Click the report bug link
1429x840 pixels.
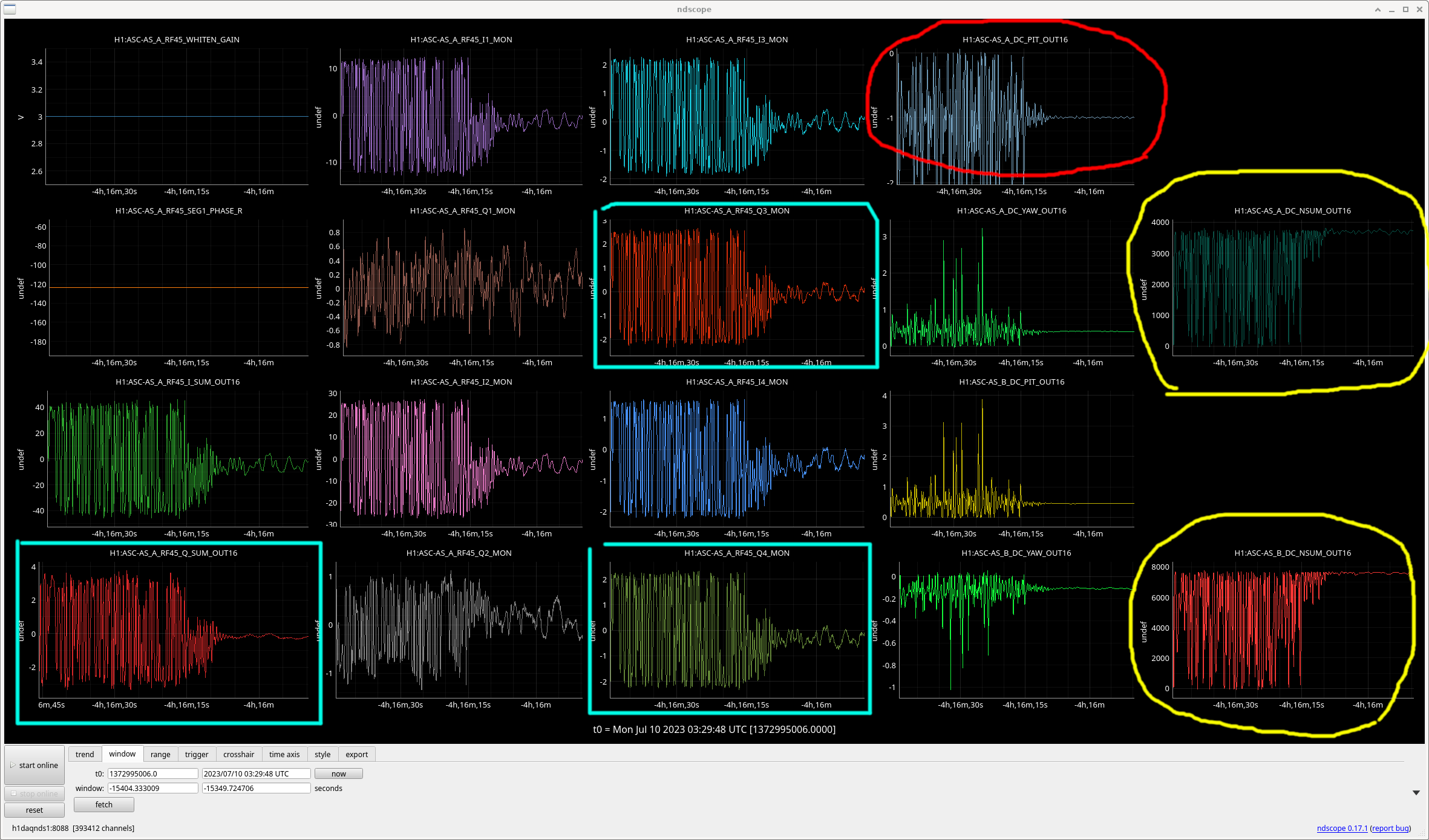(x=1390, y=828)
